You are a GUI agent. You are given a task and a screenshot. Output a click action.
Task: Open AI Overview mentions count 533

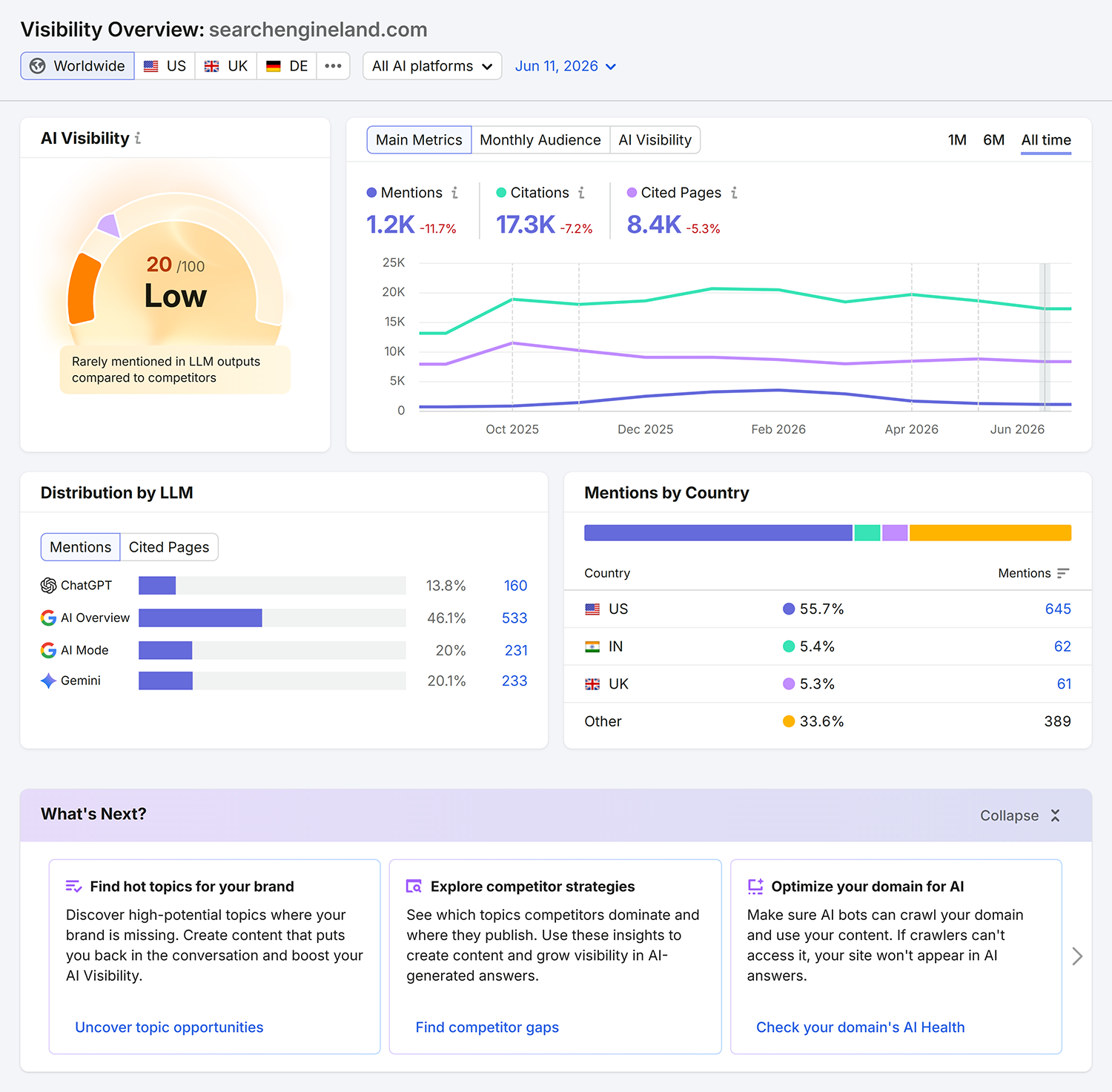[514, 618]
